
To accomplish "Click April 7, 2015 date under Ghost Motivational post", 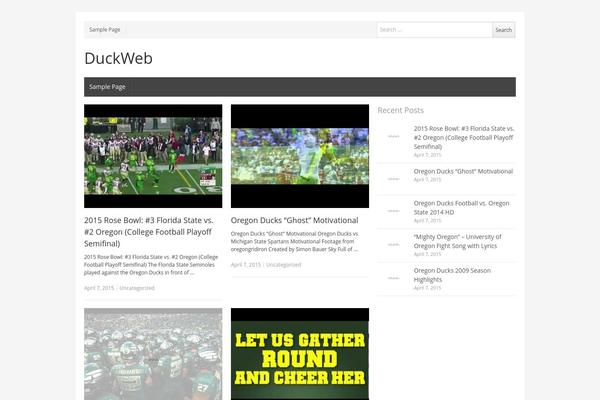I will coord(246,264).
